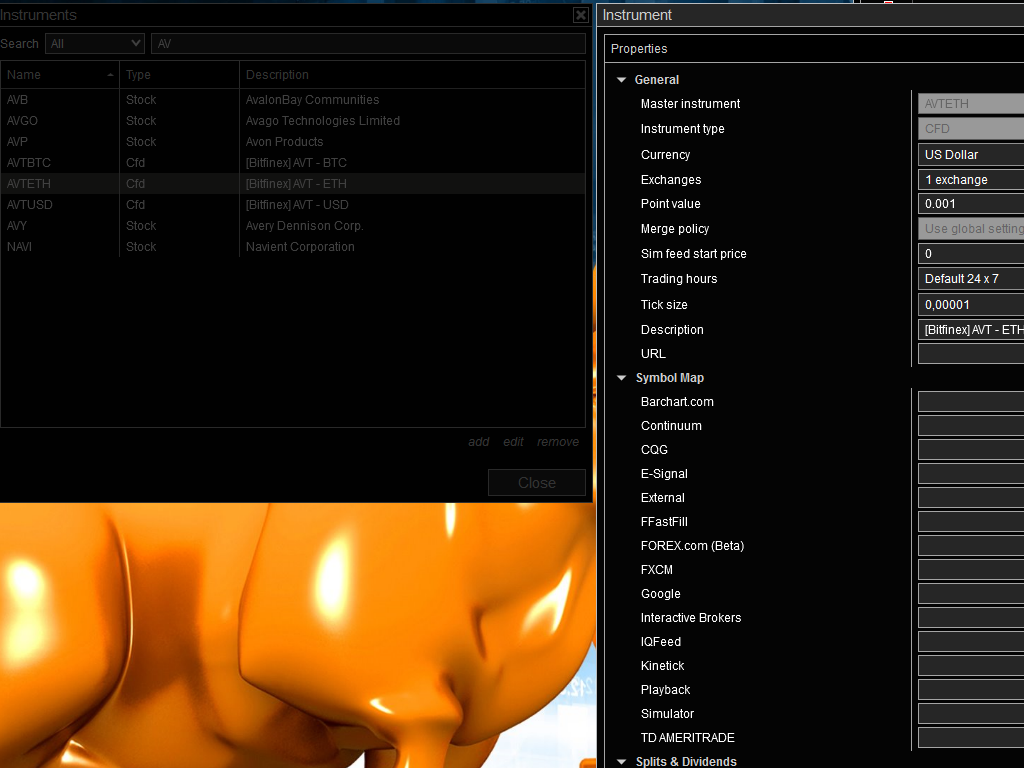Click the FOREX.com (Beta) symbol field
Image resolution: width=1024 pixels, height=768 pixels.
(971, 546)
